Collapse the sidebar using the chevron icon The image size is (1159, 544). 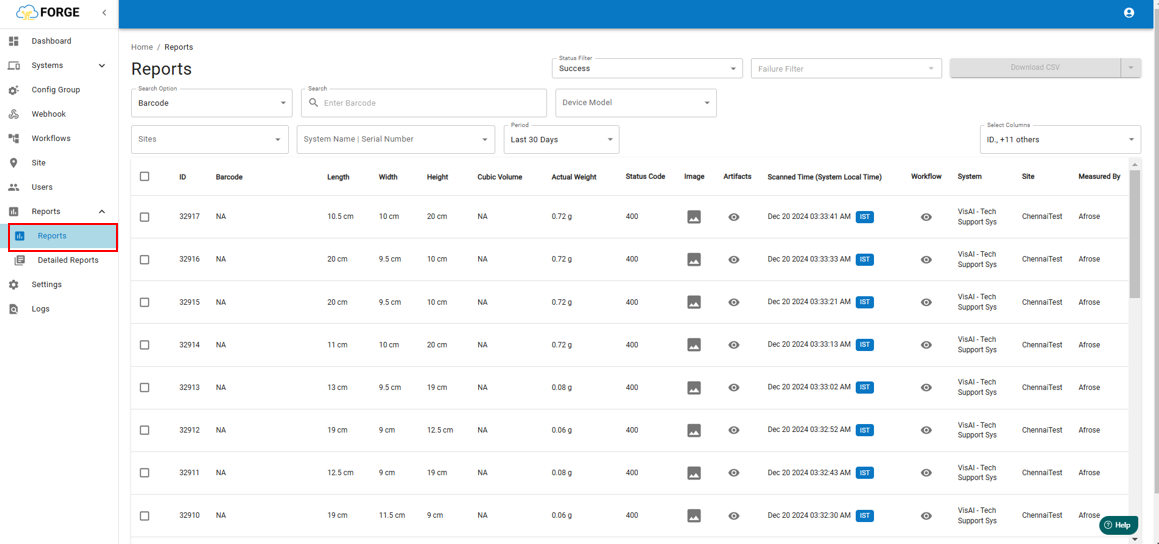tap(104, 13)
